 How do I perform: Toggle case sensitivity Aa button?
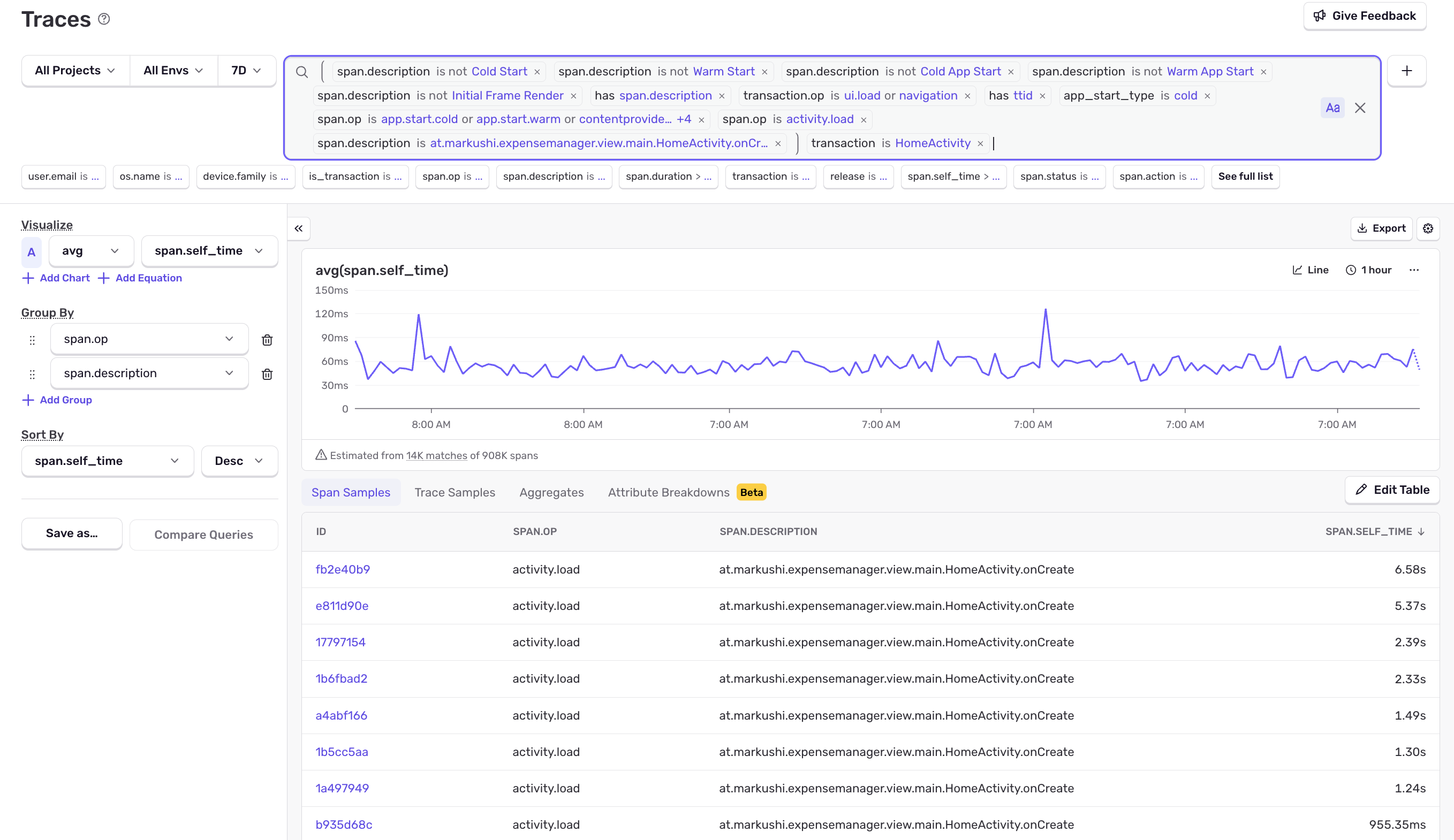(x=1332, y=108)
